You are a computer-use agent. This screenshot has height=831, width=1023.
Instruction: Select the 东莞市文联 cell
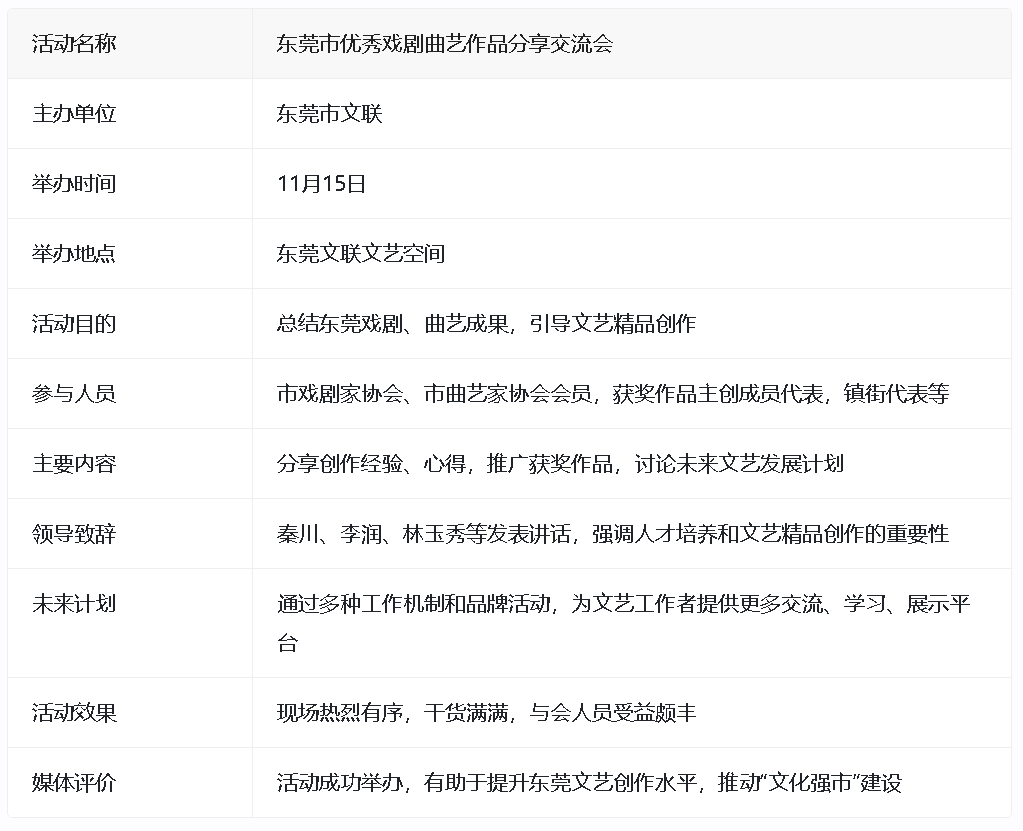tap(329, 114)
